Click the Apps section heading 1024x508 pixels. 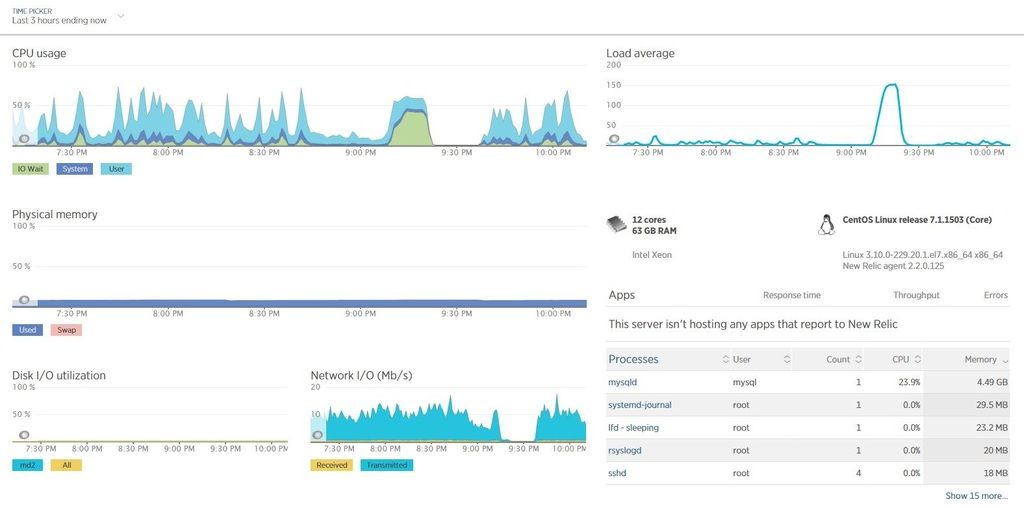point(622,295)
